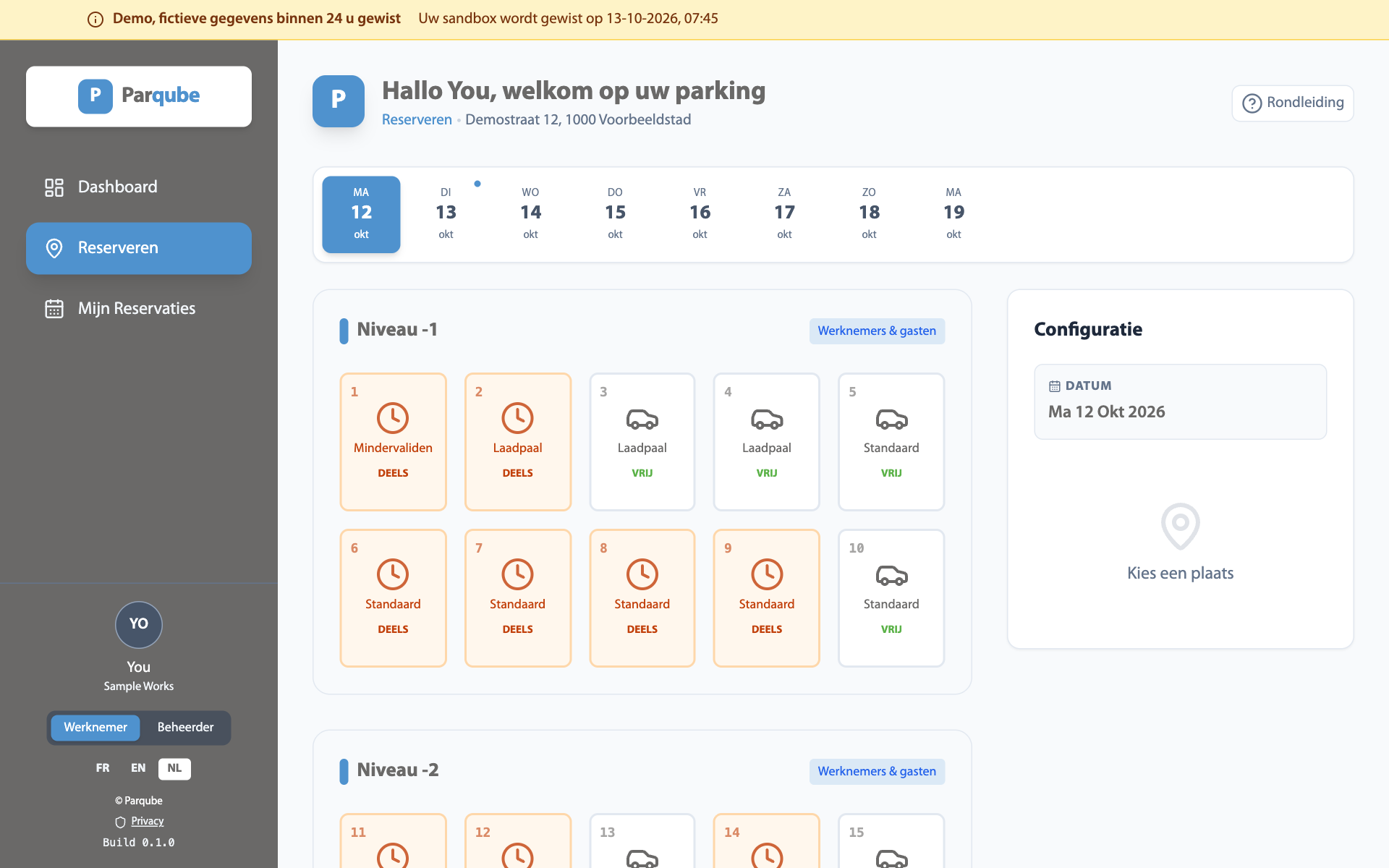
Task: Open Mijn Reservaties in sidebar
Action: click(139, 309)
